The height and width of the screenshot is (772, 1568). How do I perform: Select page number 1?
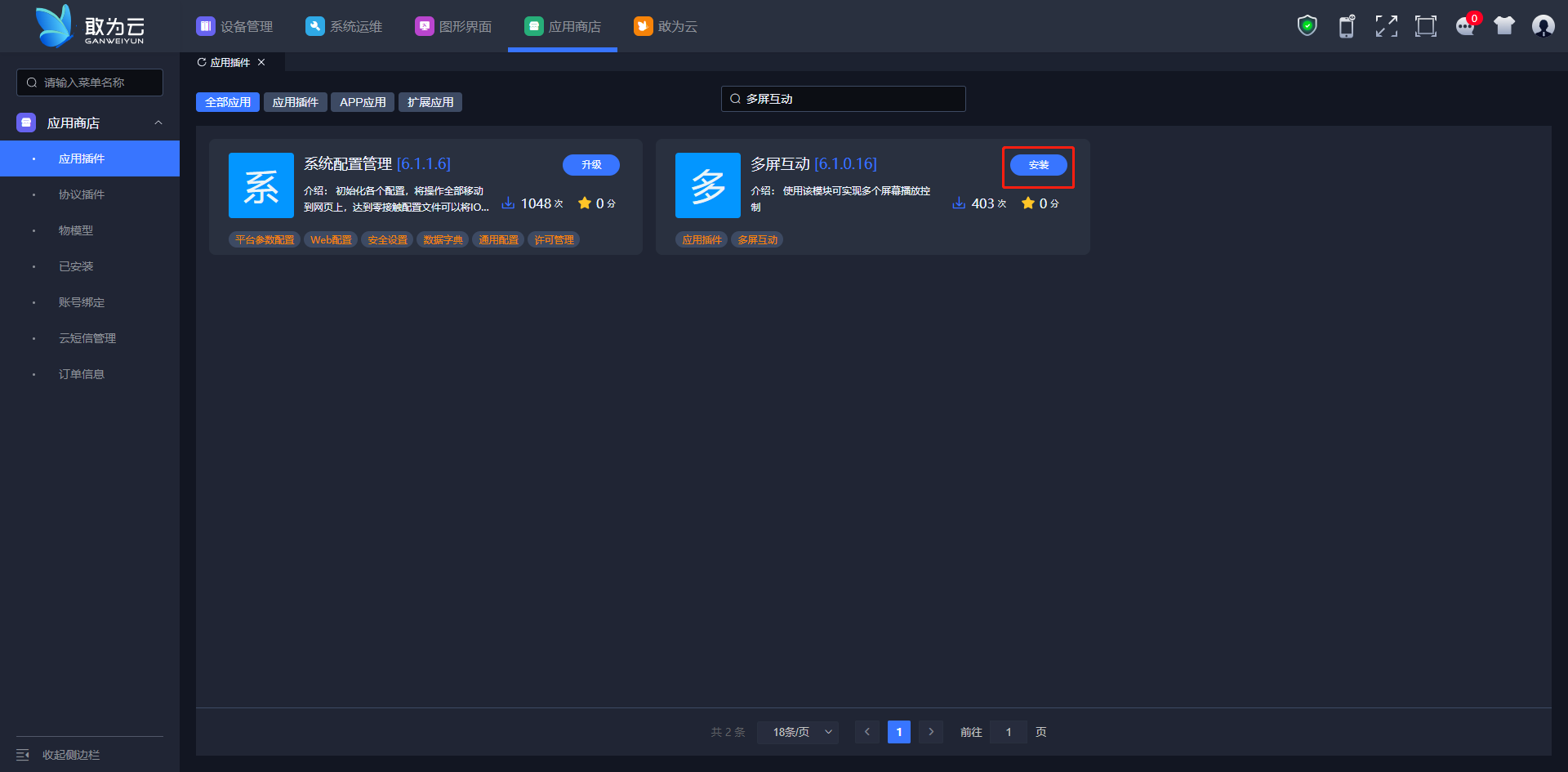[x=899, y=732]
